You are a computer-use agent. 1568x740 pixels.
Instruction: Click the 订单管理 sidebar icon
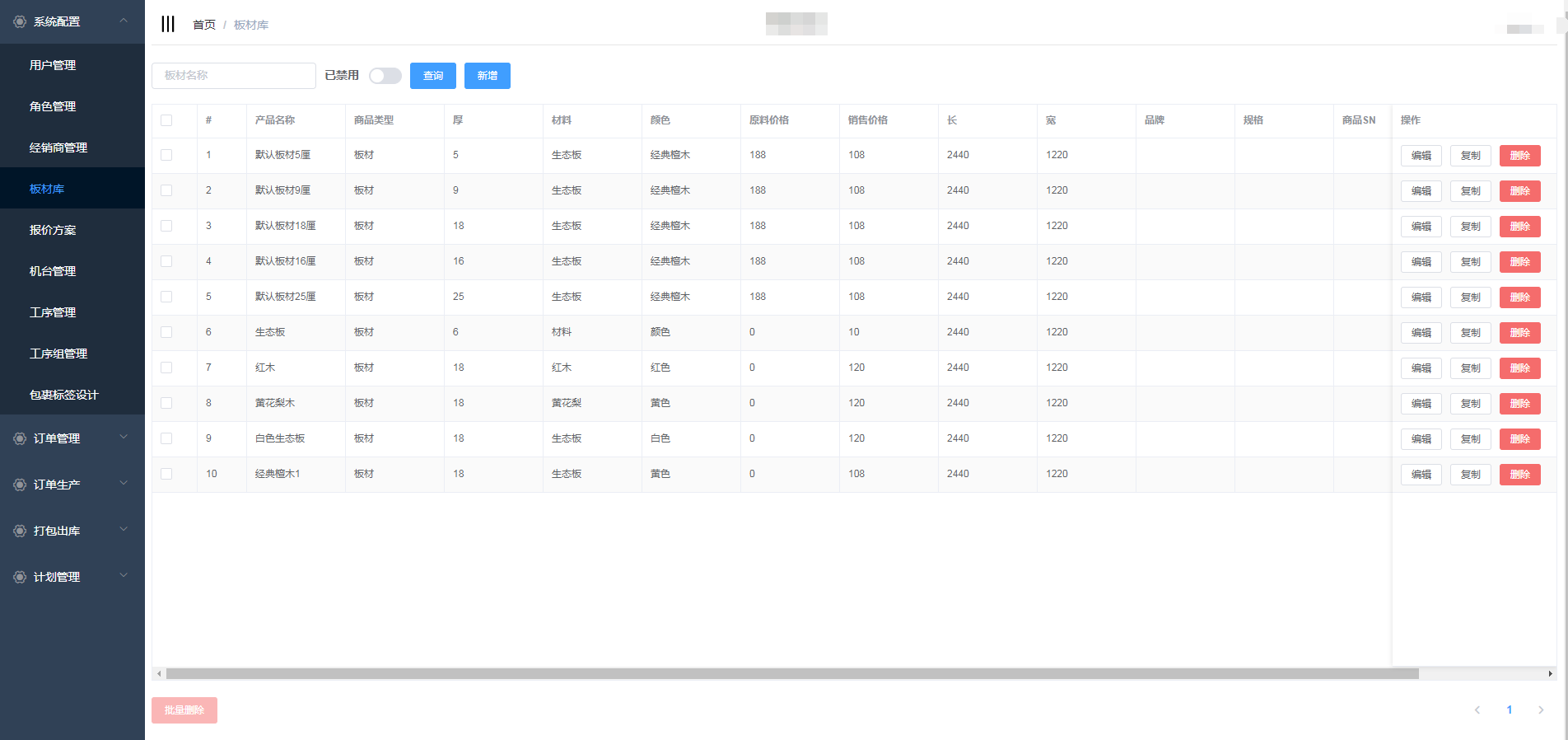click(x=20, y=438)
